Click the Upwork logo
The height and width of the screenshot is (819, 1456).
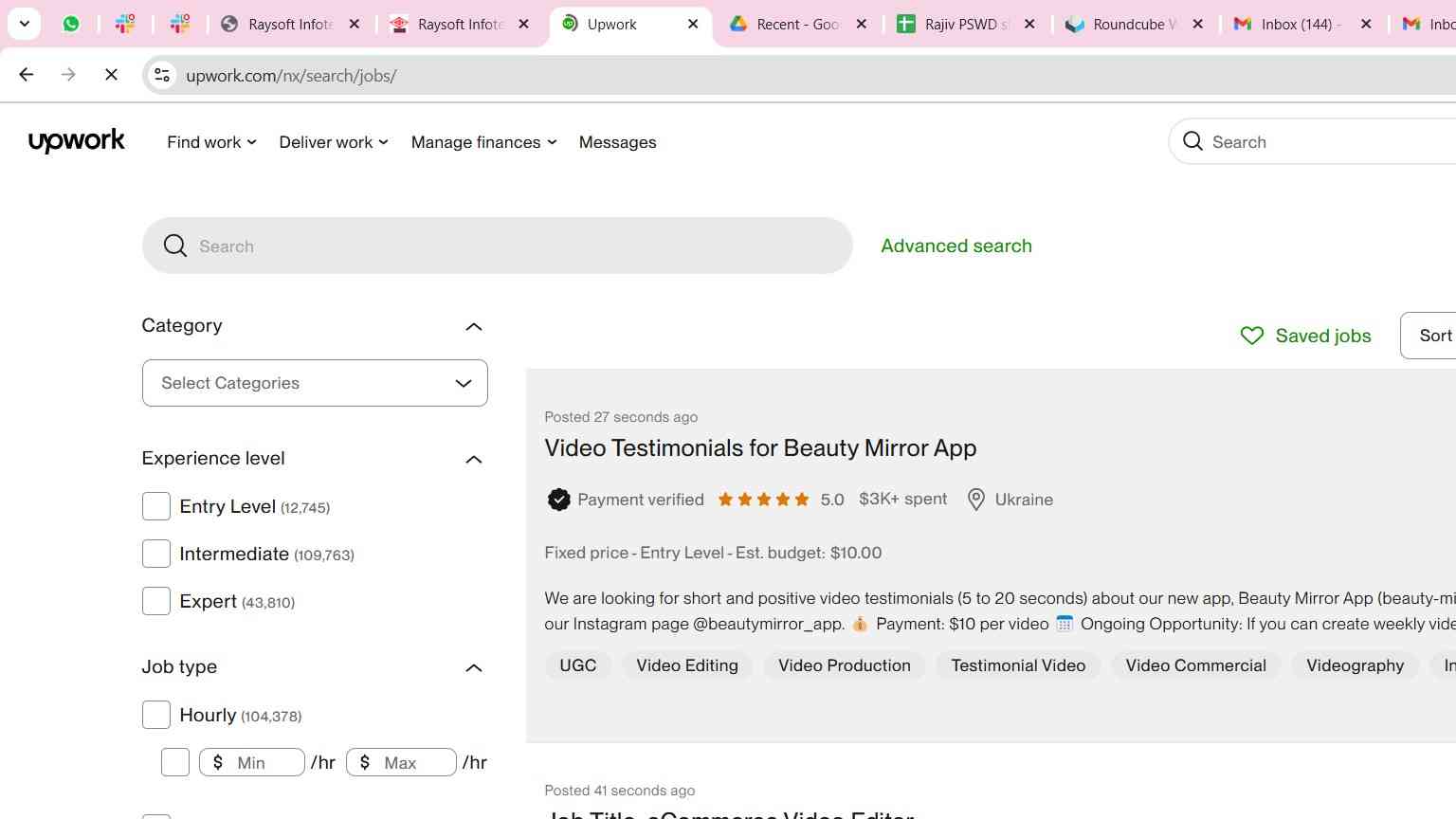(x=77, y=141)
